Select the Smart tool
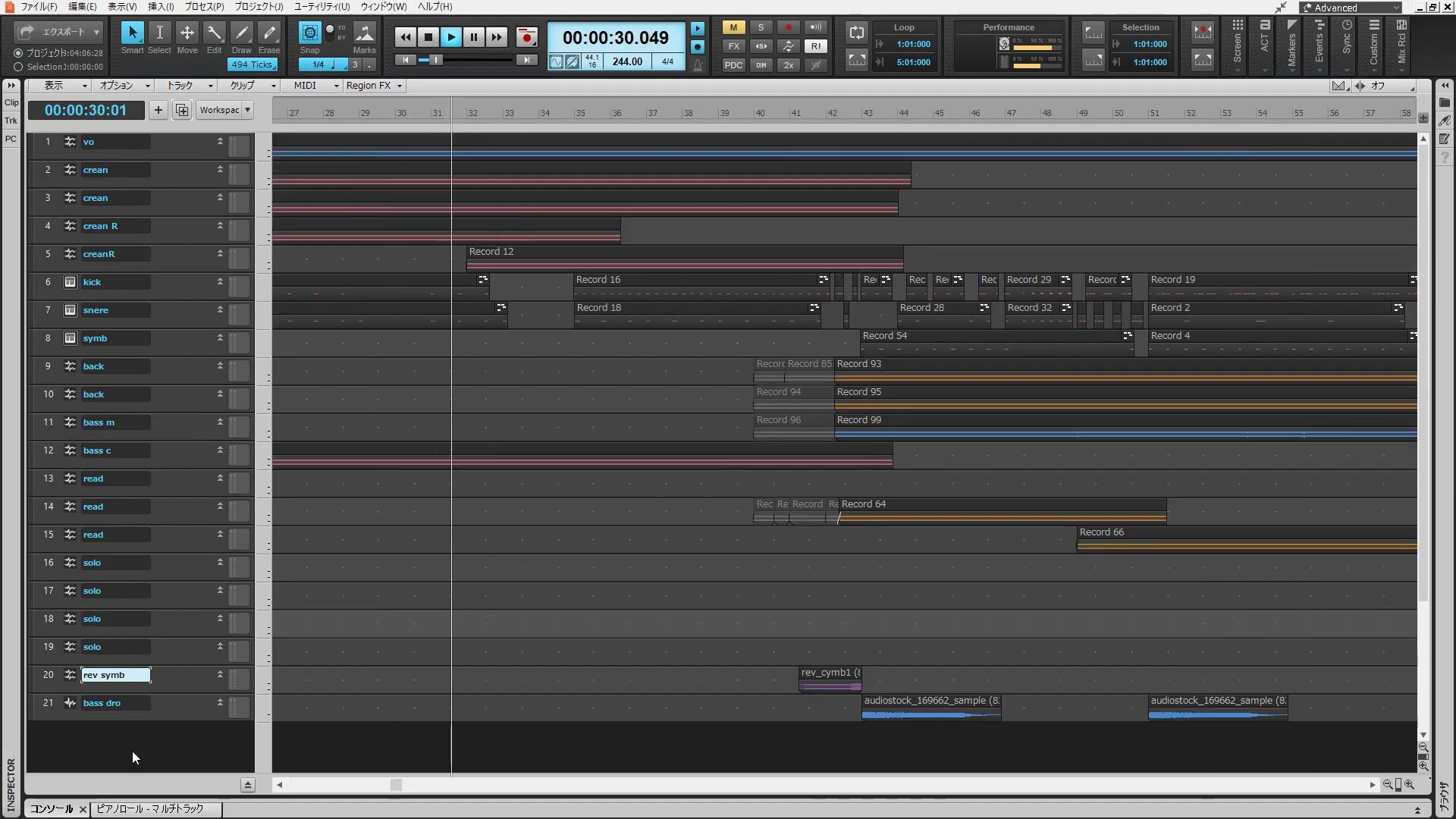Viewport: 1456px width, 819px height. click(132, 34)
